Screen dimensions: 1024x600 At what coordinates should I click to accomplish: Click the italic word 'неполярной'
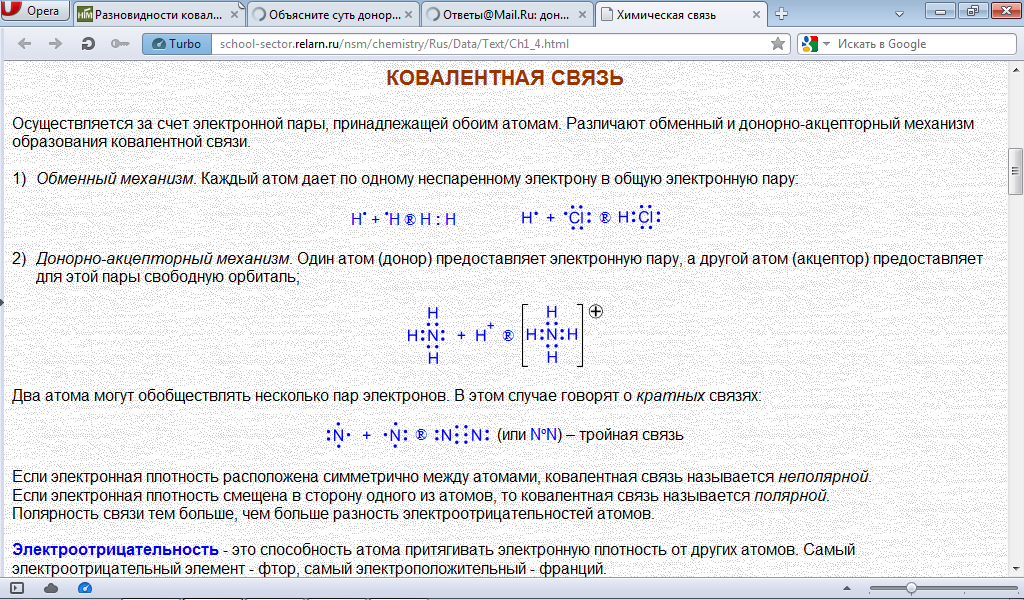[x=824, y=477]
